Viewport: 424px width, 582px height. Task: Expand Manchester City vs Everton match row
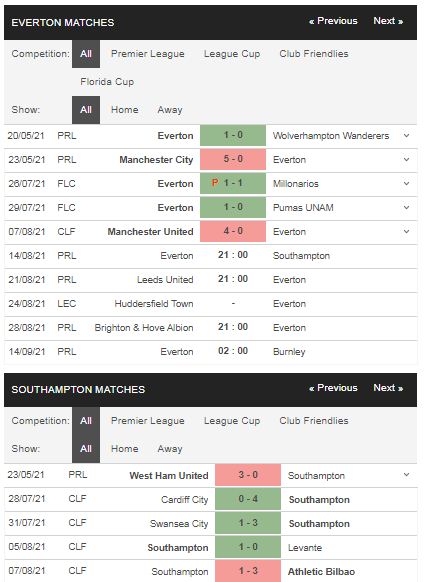(x=407, y=160)
